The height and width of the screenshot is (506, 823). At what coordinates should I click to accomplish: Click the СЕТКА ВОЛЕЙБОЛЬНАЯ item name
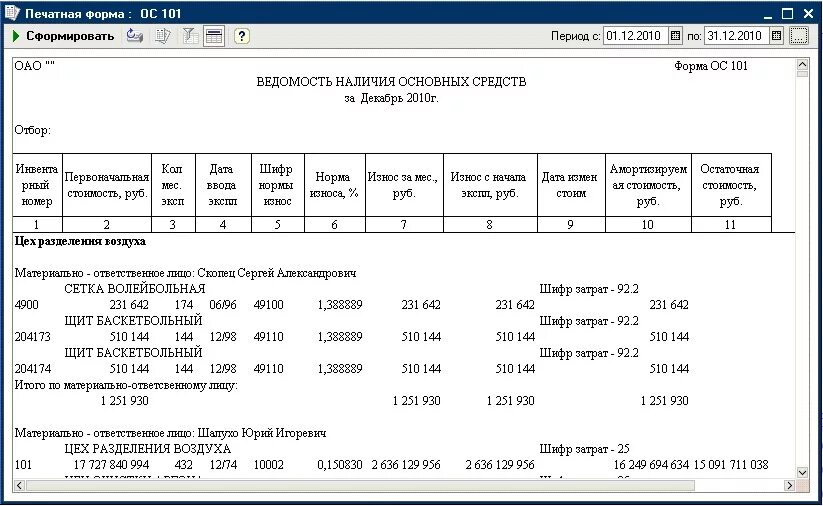[x=134, y=289]
